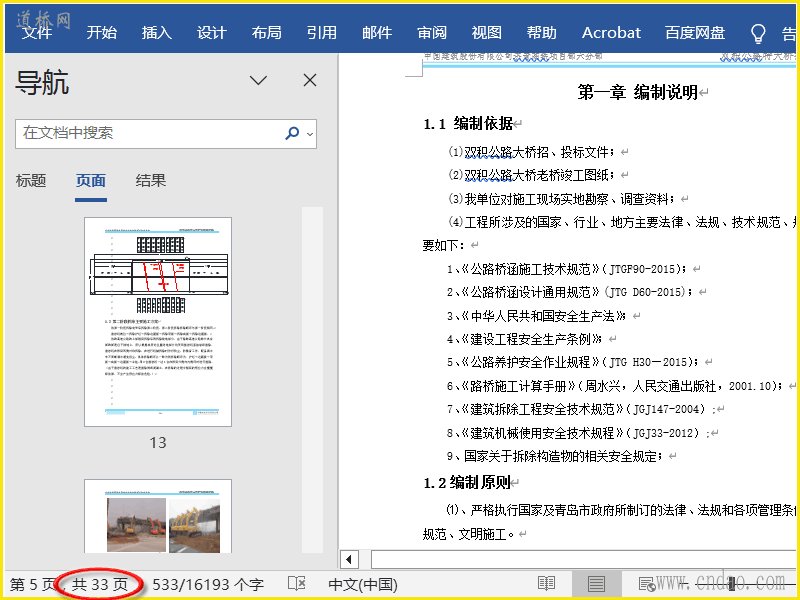
Task: Switch to the 标题 navigation tab
Action: (x=31, y=181)
